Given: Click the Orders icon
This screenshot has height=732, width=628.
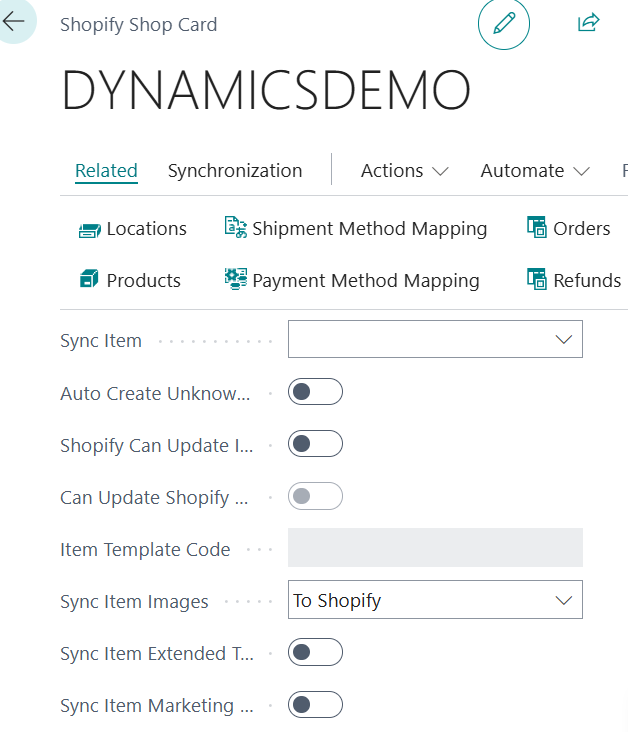Looking at the screenshot, I should [x=536, y=227].
